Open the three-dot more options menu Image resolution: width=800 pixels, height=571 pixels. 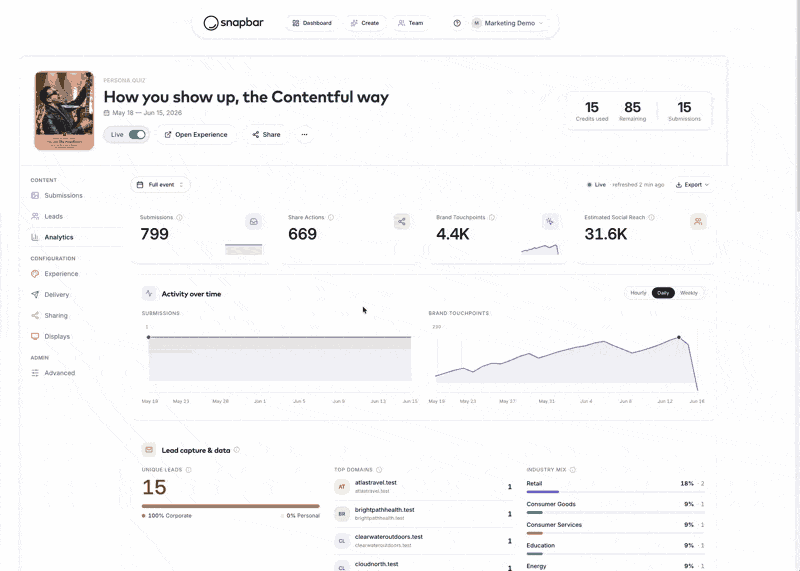(305, 135)
